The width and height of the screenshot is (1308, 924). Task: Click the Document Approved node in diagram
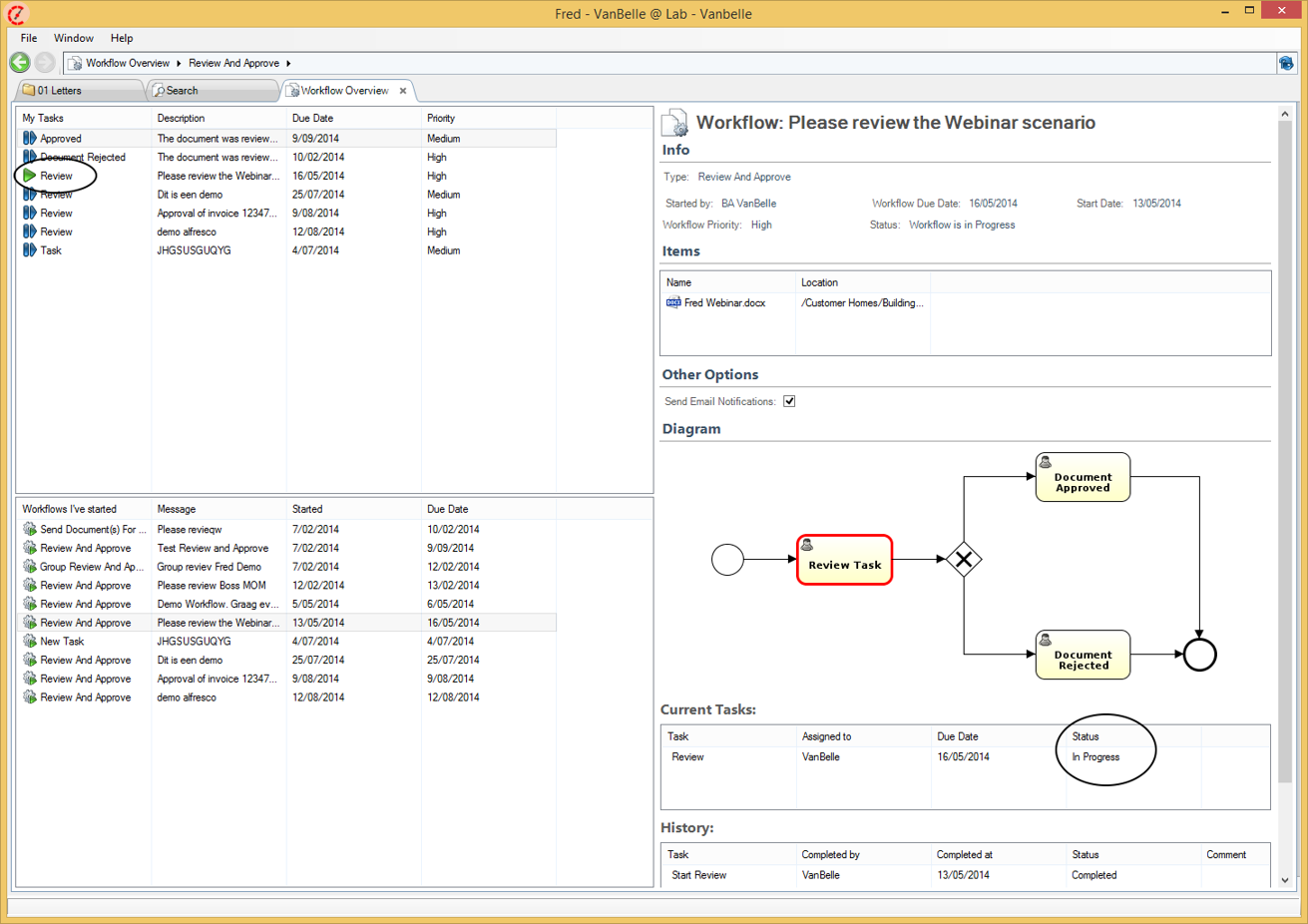point(1083,478)
